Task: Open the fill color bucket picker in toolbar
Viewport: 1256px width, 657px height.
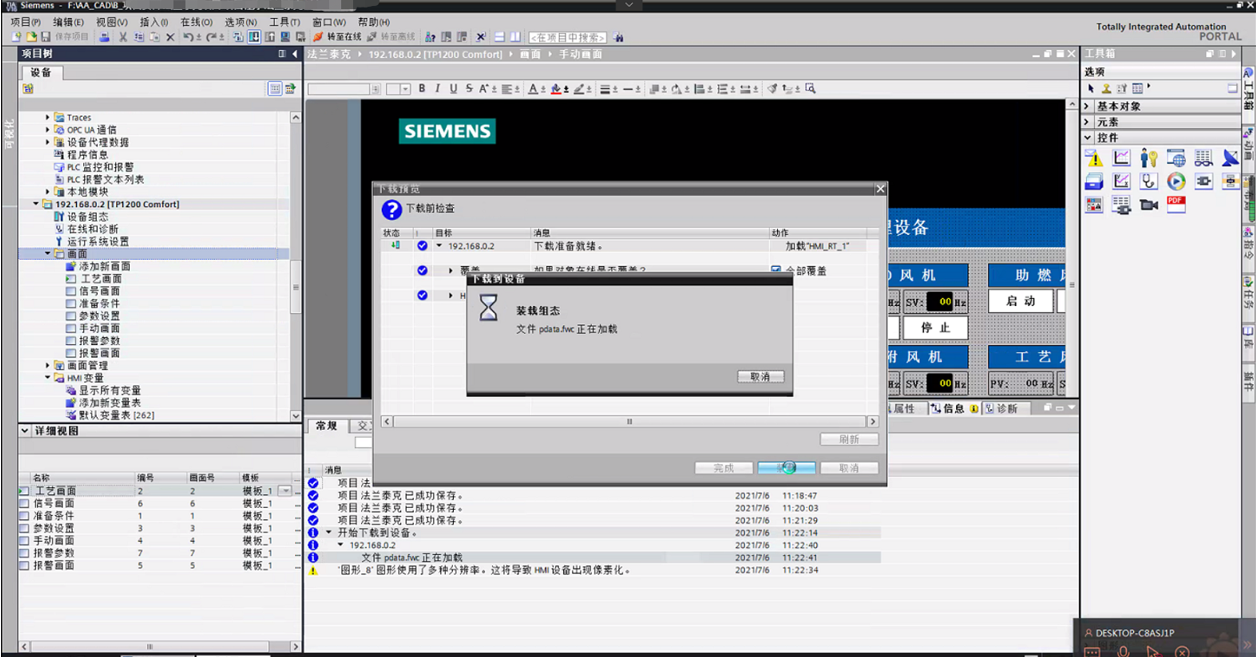Action: click(558, 89)
